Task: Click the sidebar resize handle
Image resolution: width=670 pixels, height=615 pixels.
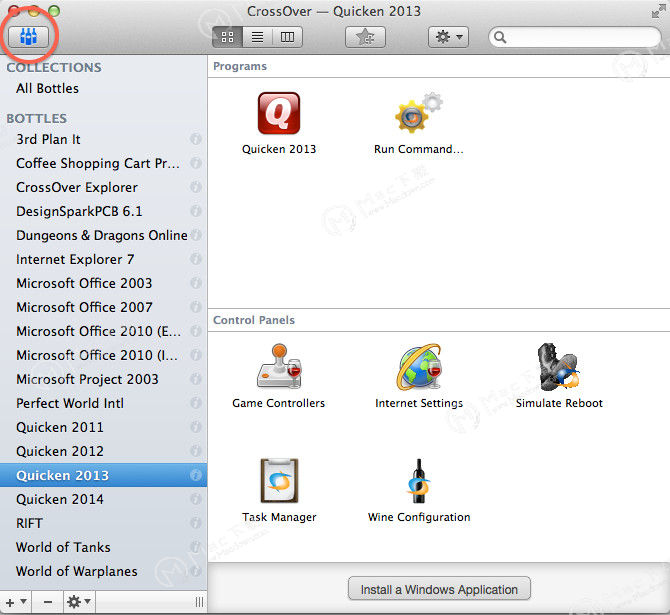Action: click(x=199, y=602)
